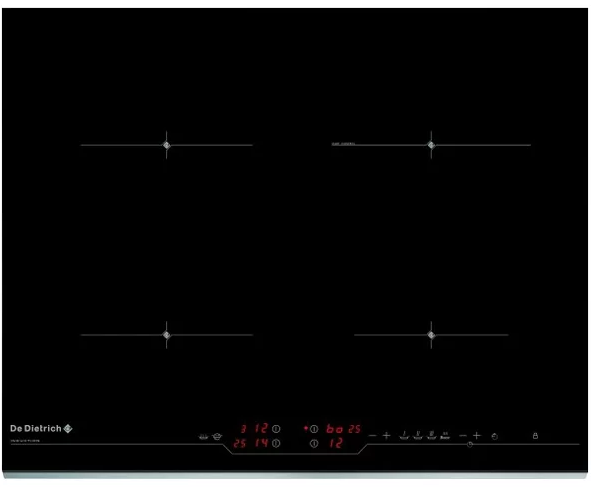Tap the simmering pan icon on left

(x=203, y=436)
